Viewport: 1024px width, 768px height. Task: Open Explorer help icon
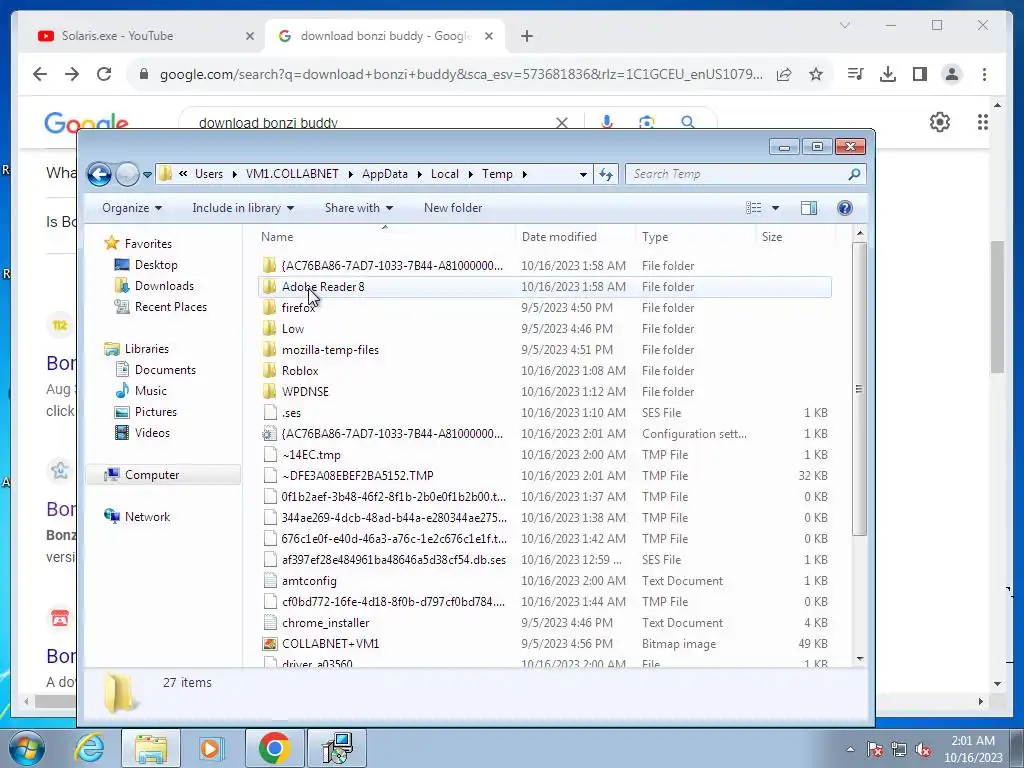click(x=844, y=208)
